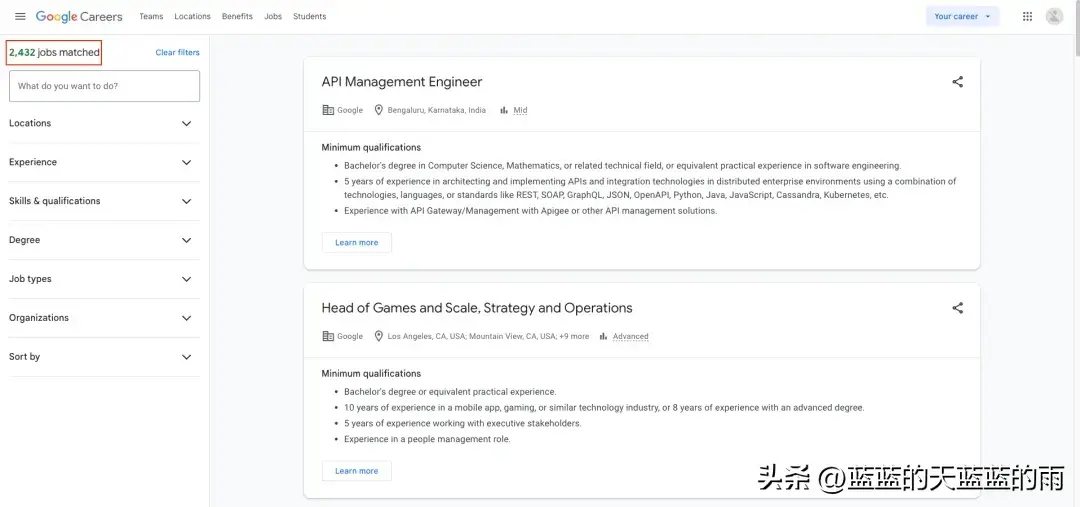Learn more about Head of Games role
The height and width of the screenshot is (507, 1080).
[x=356, y=471]
